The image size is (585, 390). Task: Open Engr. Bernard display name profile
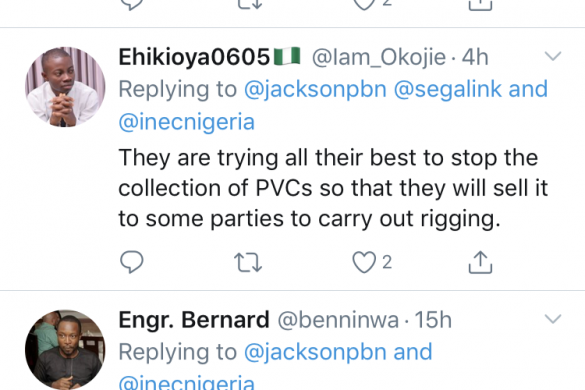tap(194, 320)
